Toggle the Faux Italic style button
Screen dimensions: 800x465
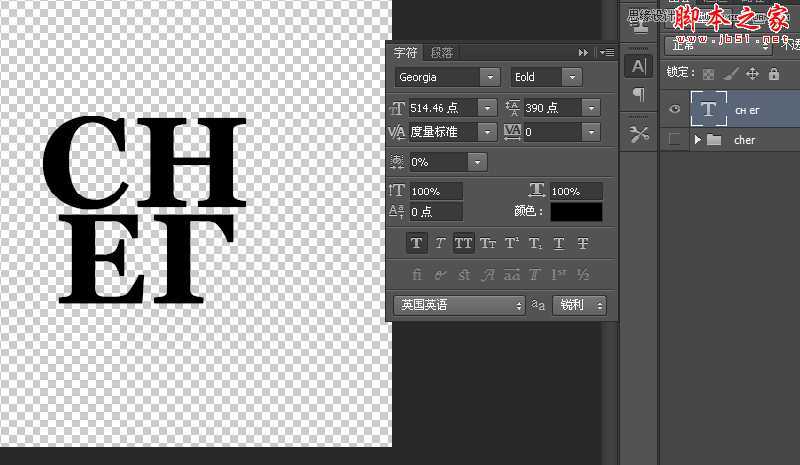click(439, 243)
